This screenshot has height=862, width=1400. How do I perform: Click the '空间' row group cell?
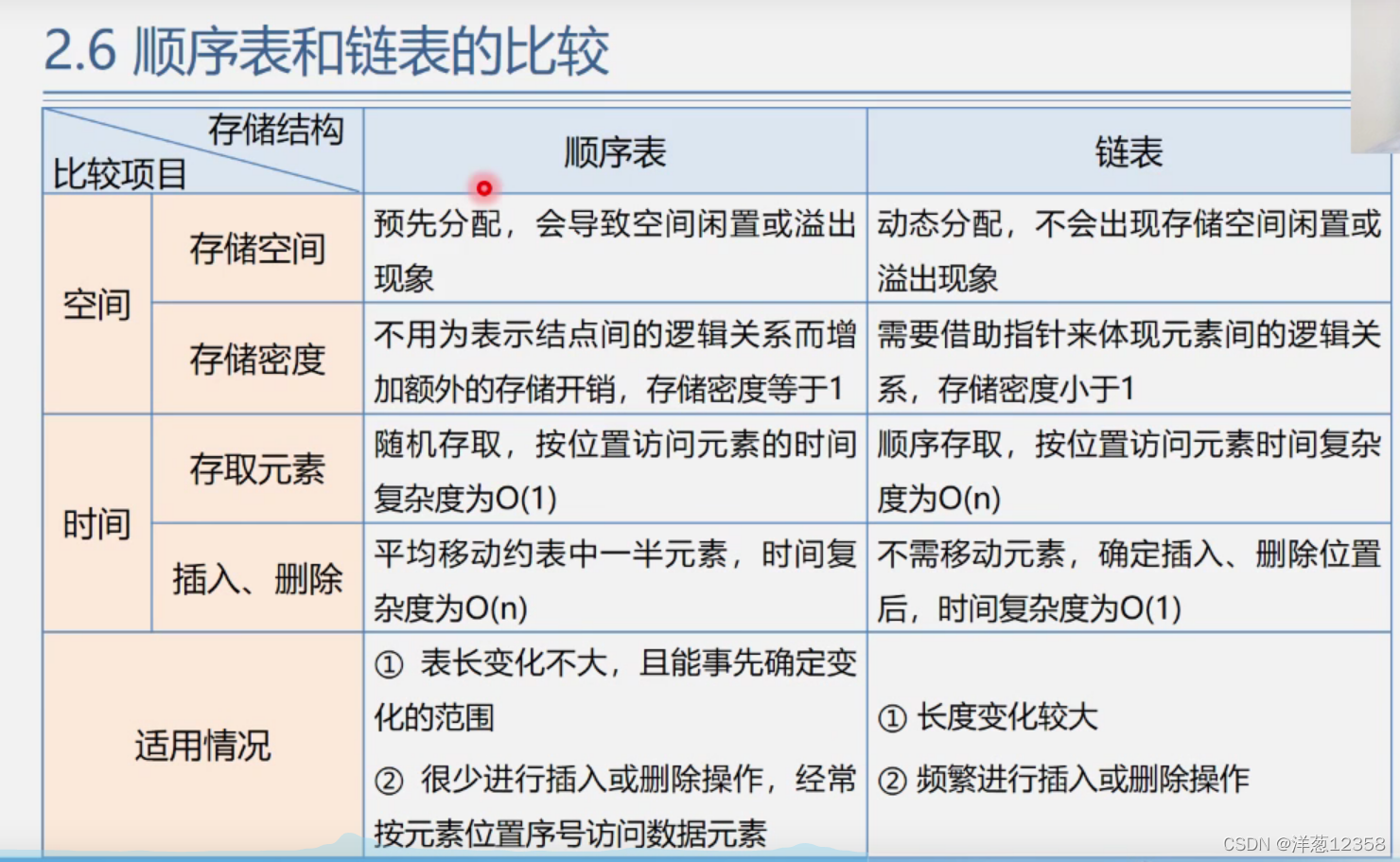coord(97,304)
